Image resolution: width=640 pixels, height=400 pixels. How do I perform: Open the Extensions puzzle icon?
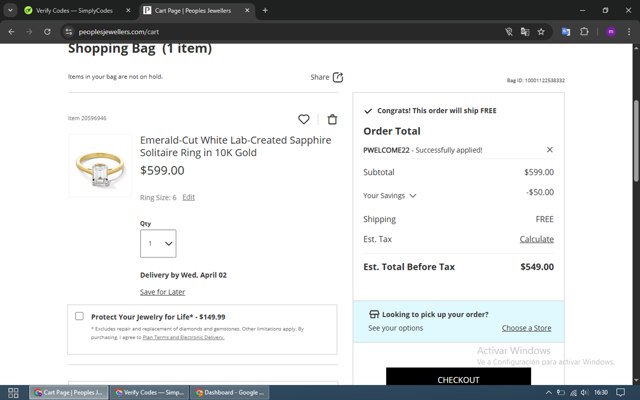584,32
